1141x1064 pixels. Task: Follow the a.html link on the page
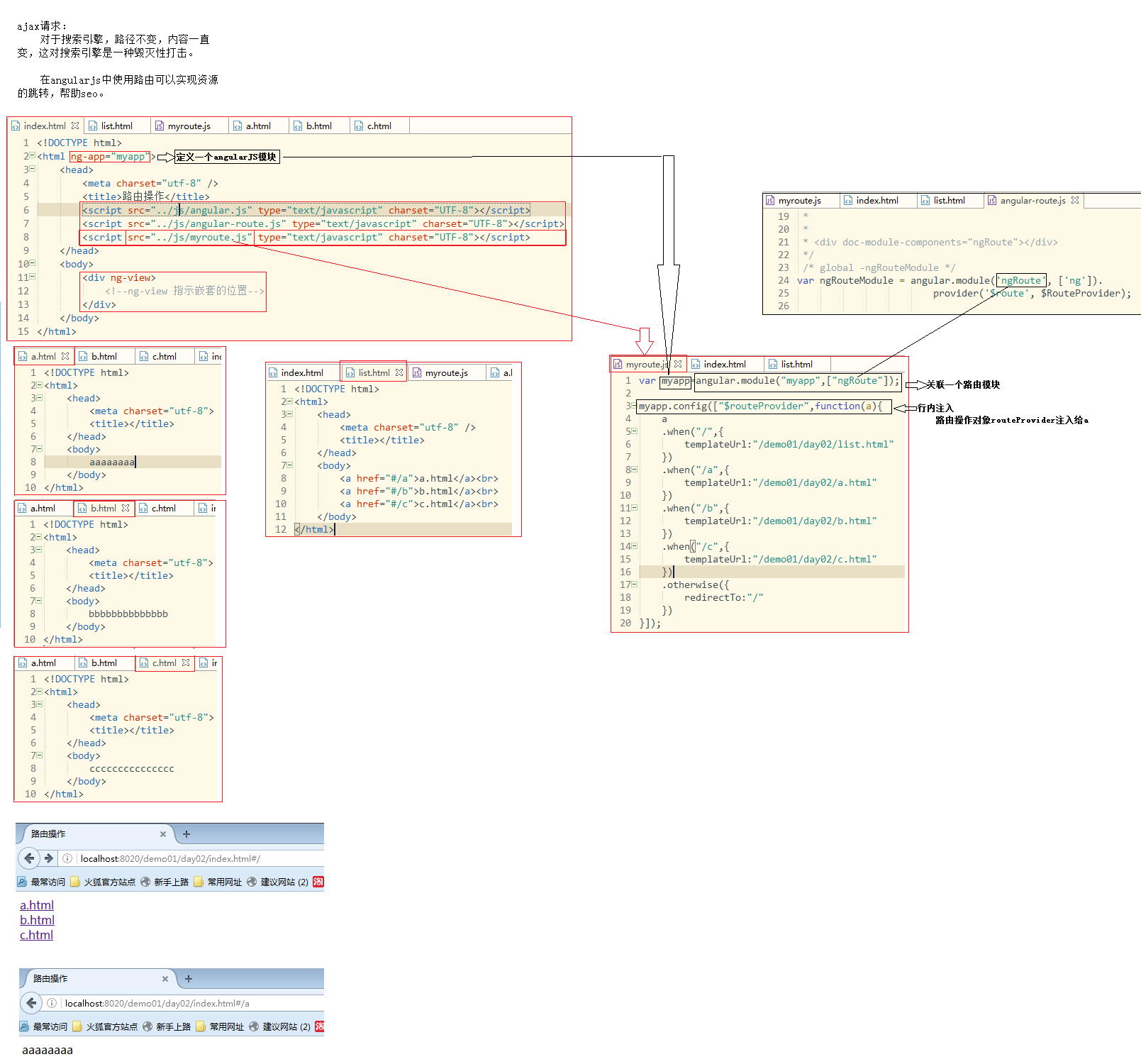[37, 905]
